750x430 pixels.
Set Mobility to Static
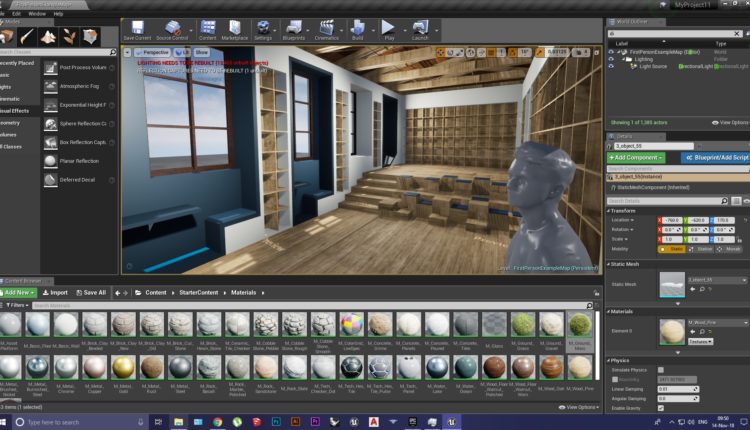pyautogui.click(x=670, y=248)
